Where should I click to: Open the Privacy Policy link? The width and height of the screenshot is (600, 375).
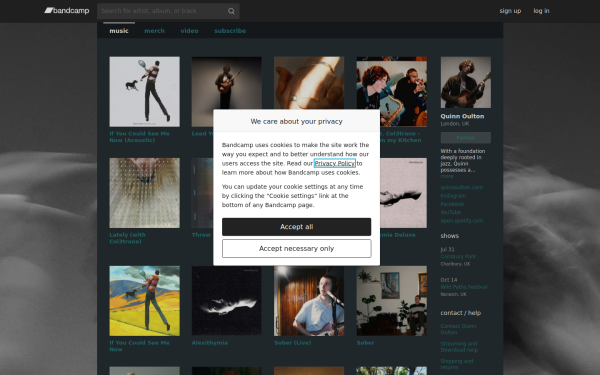(x=335, y=163)
